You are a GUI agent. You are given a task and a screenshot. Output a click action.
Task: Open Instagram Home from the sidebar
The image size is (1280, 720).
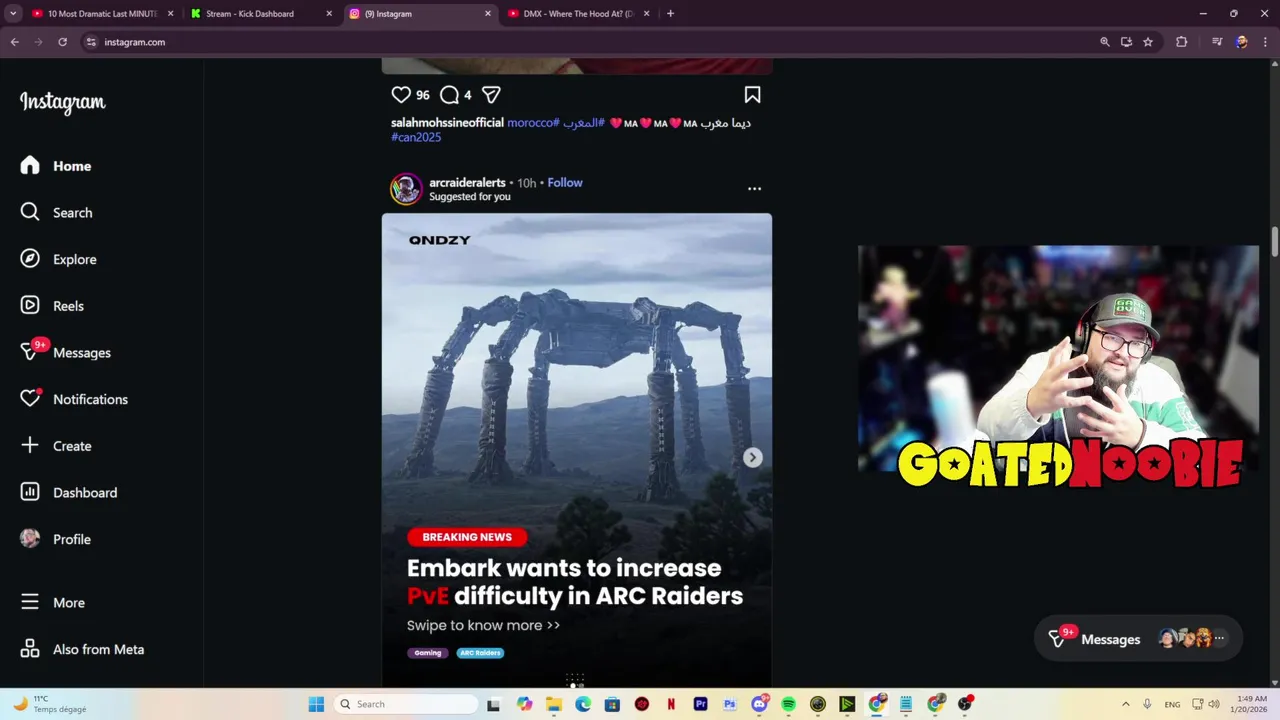pos(56,166)
